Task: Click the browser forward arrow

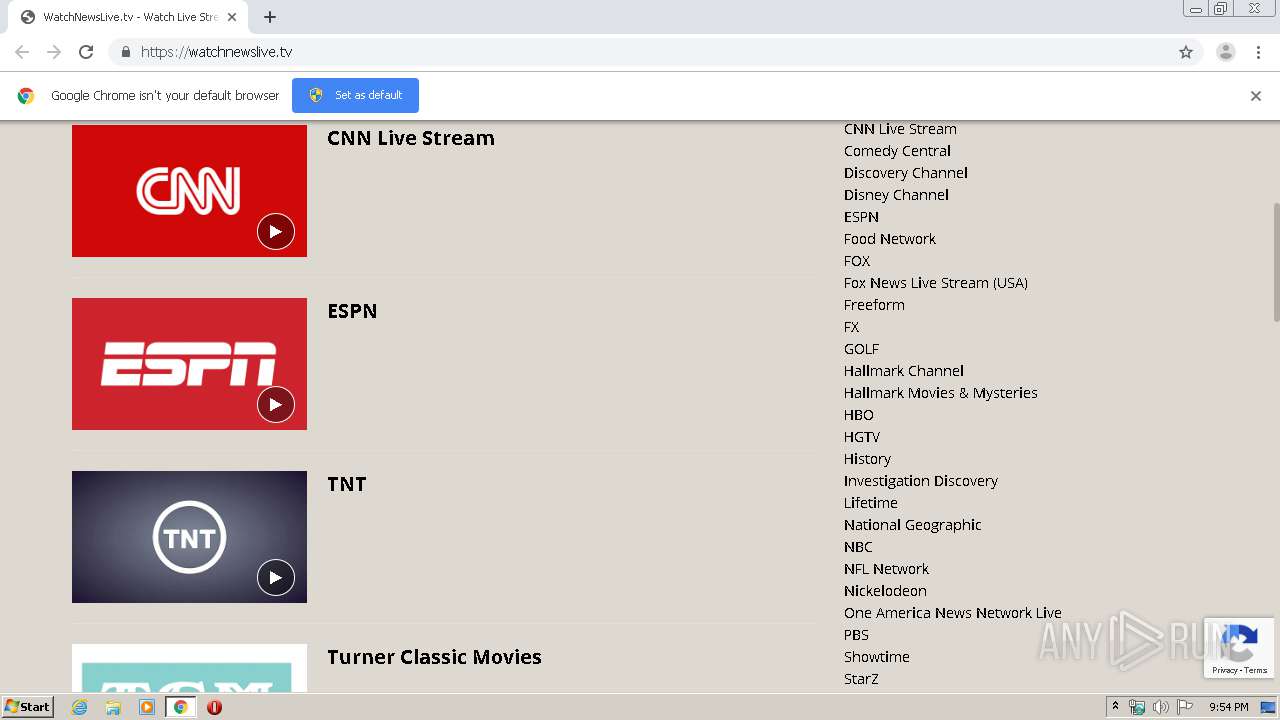Action: tap(54, 52)
